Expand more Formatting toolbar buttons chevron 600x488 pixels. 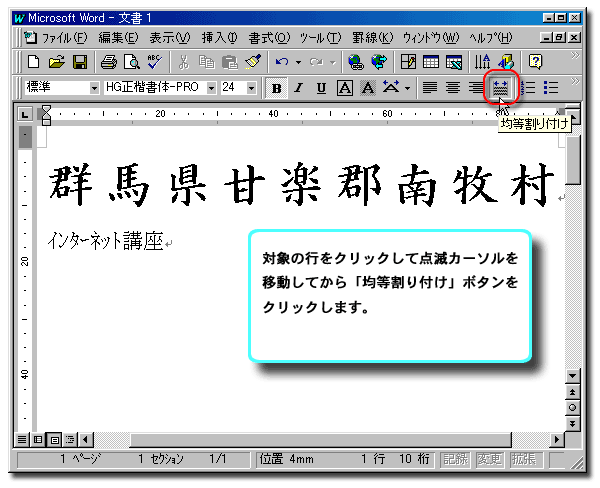pos(574,81)
